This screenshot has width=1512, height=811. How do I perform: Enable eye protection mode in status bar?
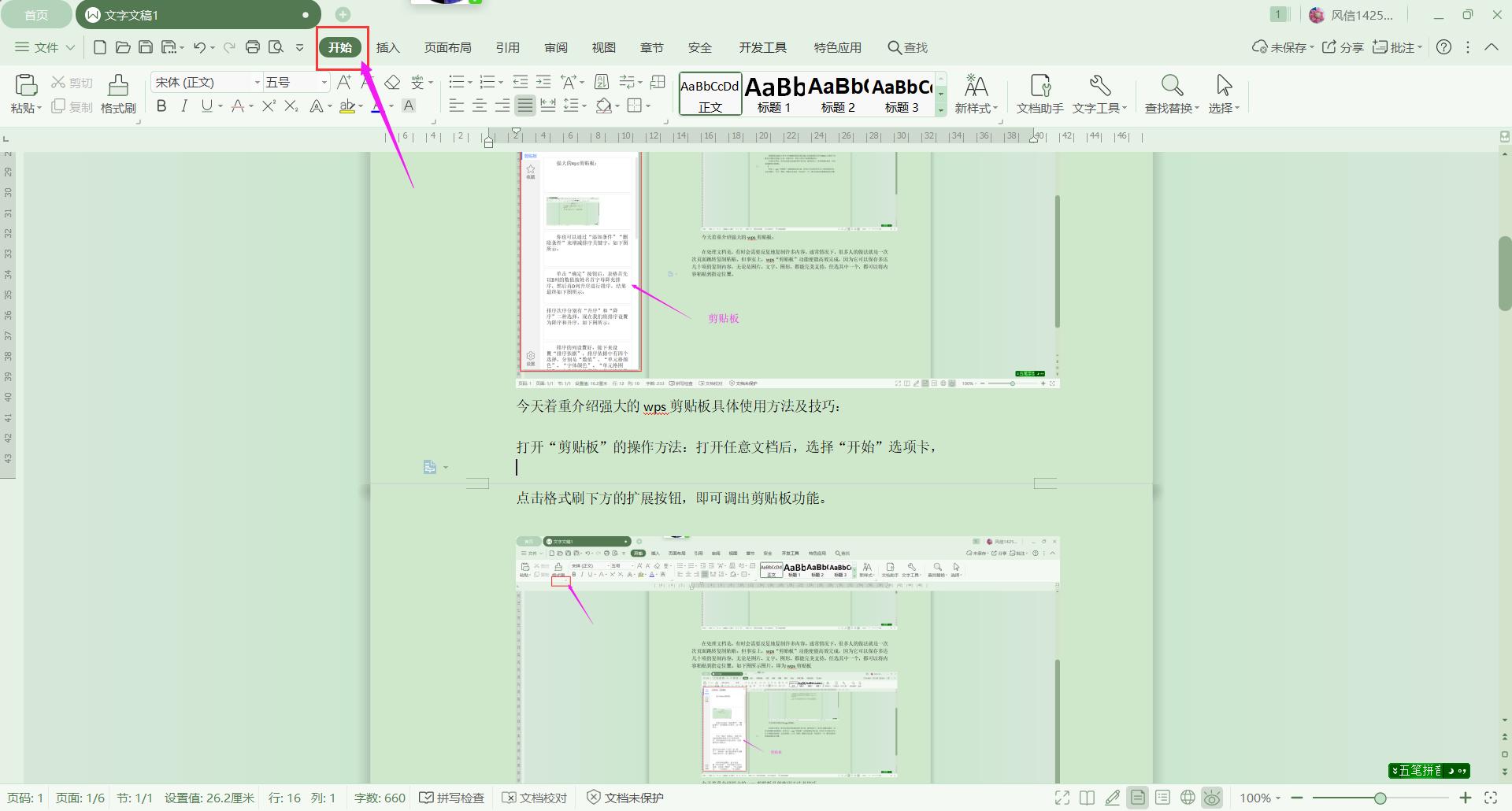[x=1212, y=798]
